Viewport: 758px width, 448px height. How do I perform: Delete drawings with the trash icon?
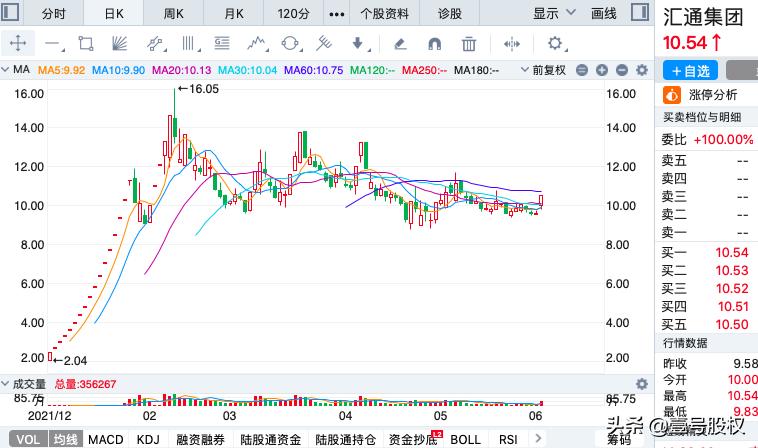pos(469,44)
